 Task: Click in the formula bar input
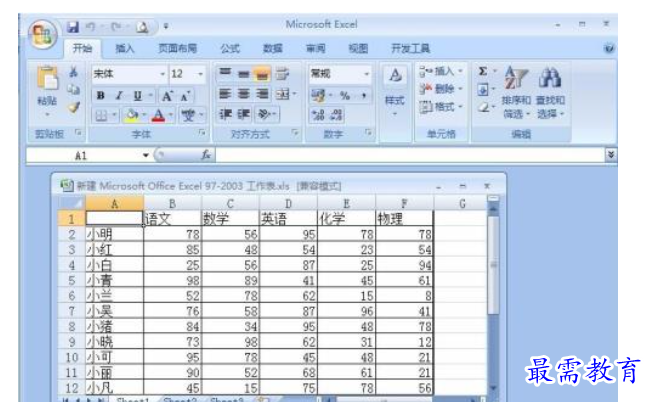[x=410, y=155]
